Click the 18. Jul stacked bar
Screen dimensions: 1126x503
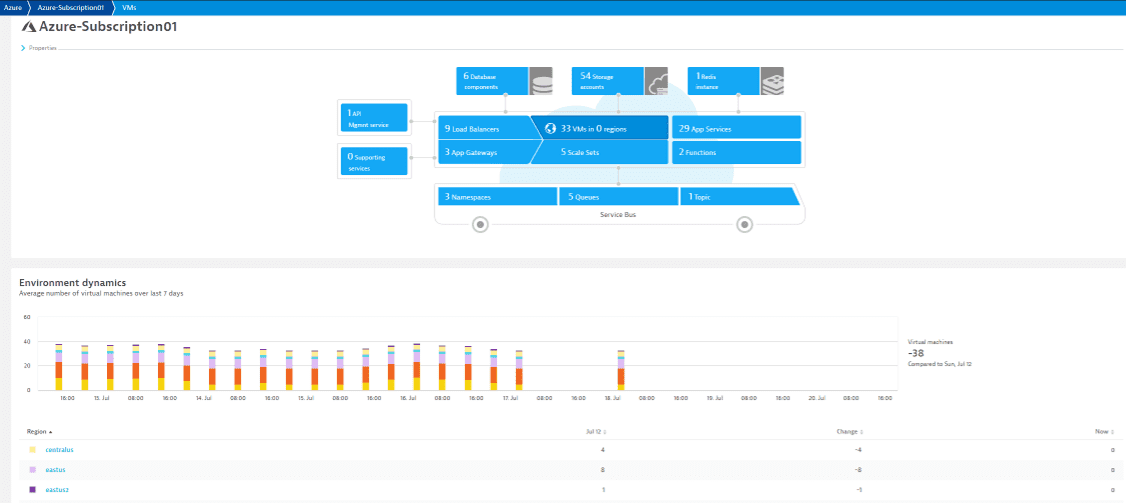tap(621, 370)
